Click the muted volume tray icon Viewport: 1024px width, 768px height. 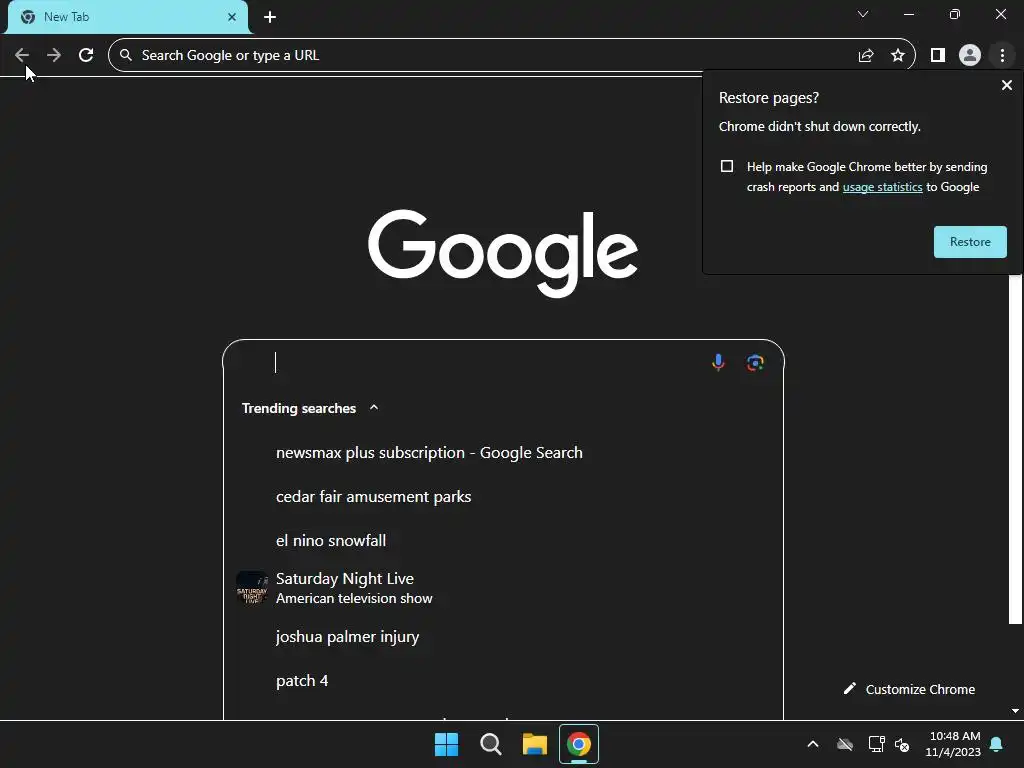point(902,744)
